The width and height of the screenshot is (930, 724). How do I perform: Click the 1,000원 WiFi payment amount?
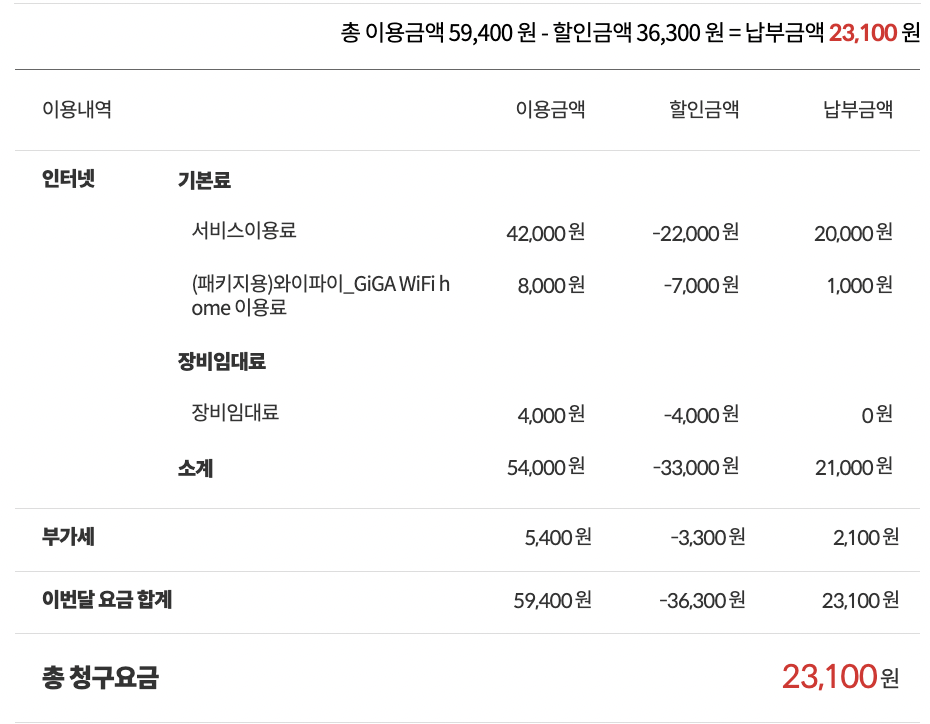[x=859, y=285]
